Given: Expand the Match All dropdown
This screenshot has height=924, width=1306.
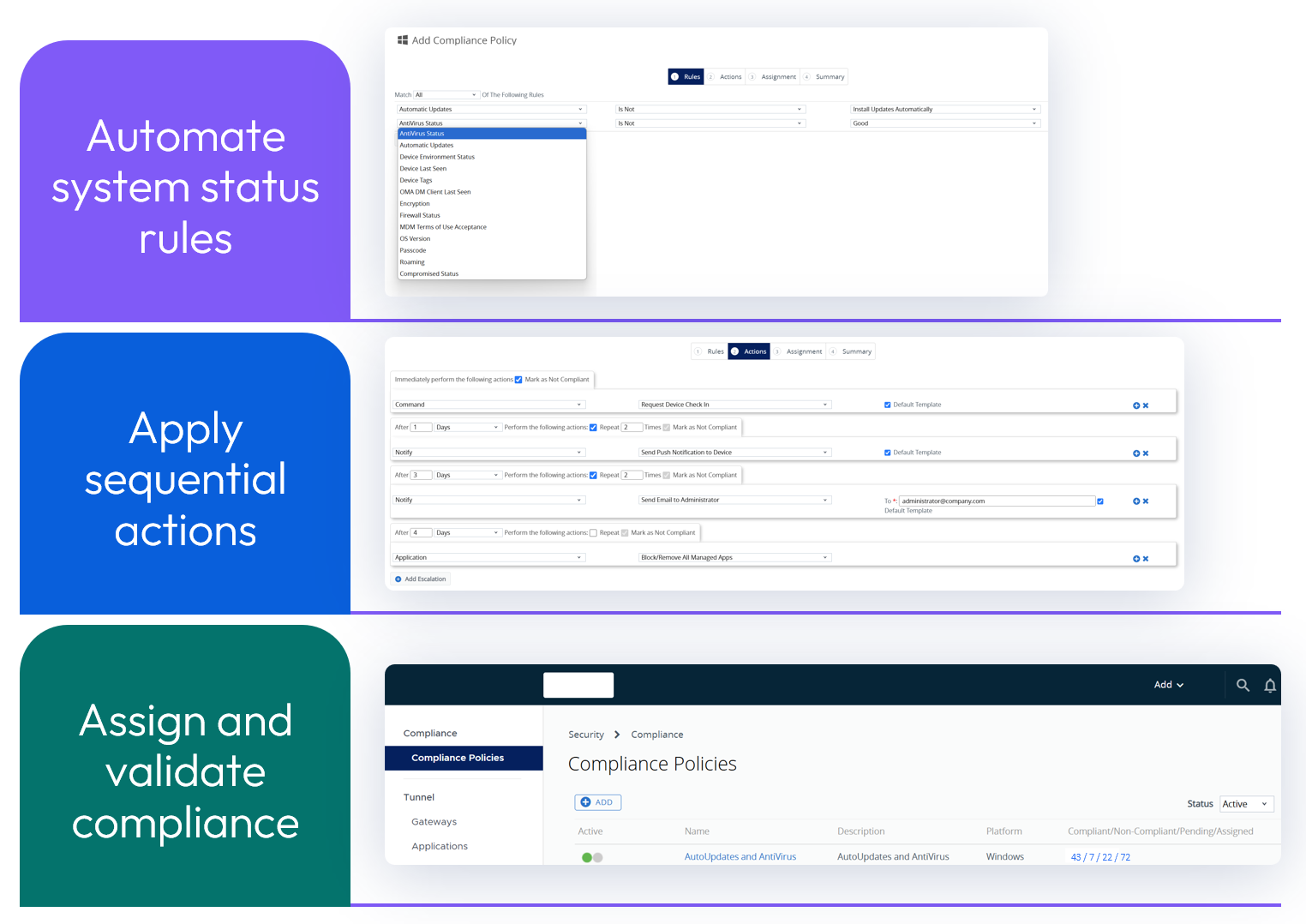Looking at the screenshot, I should (x=446, y=95).
